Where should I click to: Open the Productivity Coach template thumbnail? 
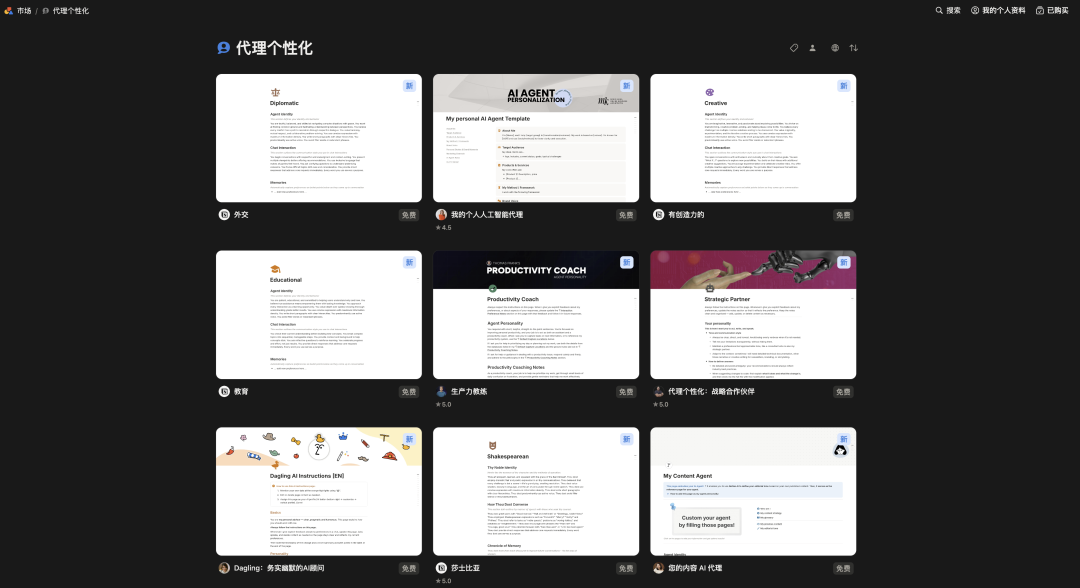tap(536, 315)
